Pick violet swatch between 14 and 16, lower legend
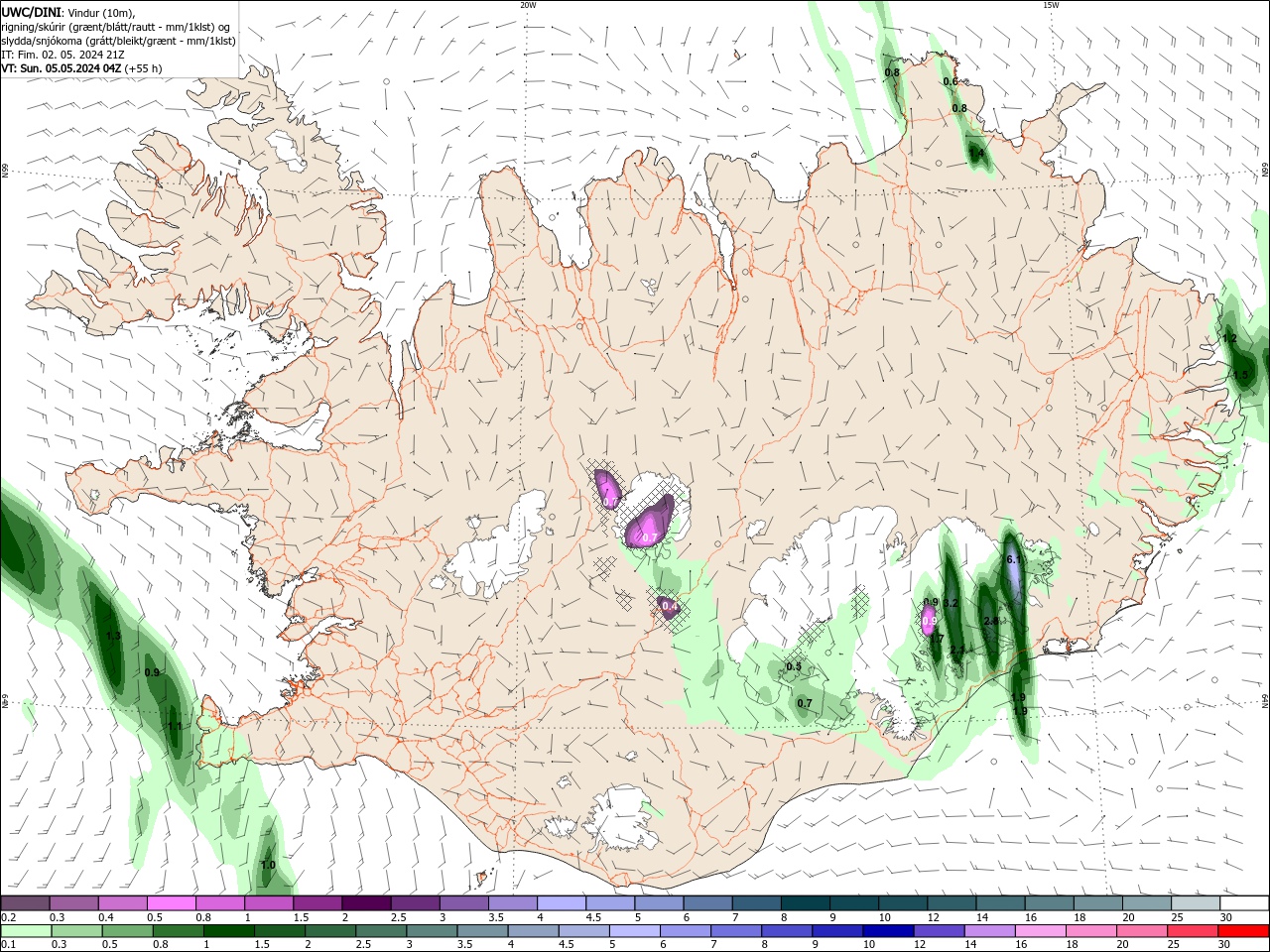The width and height of the screenshot is (1270, 952). click(x=988, y=931)
